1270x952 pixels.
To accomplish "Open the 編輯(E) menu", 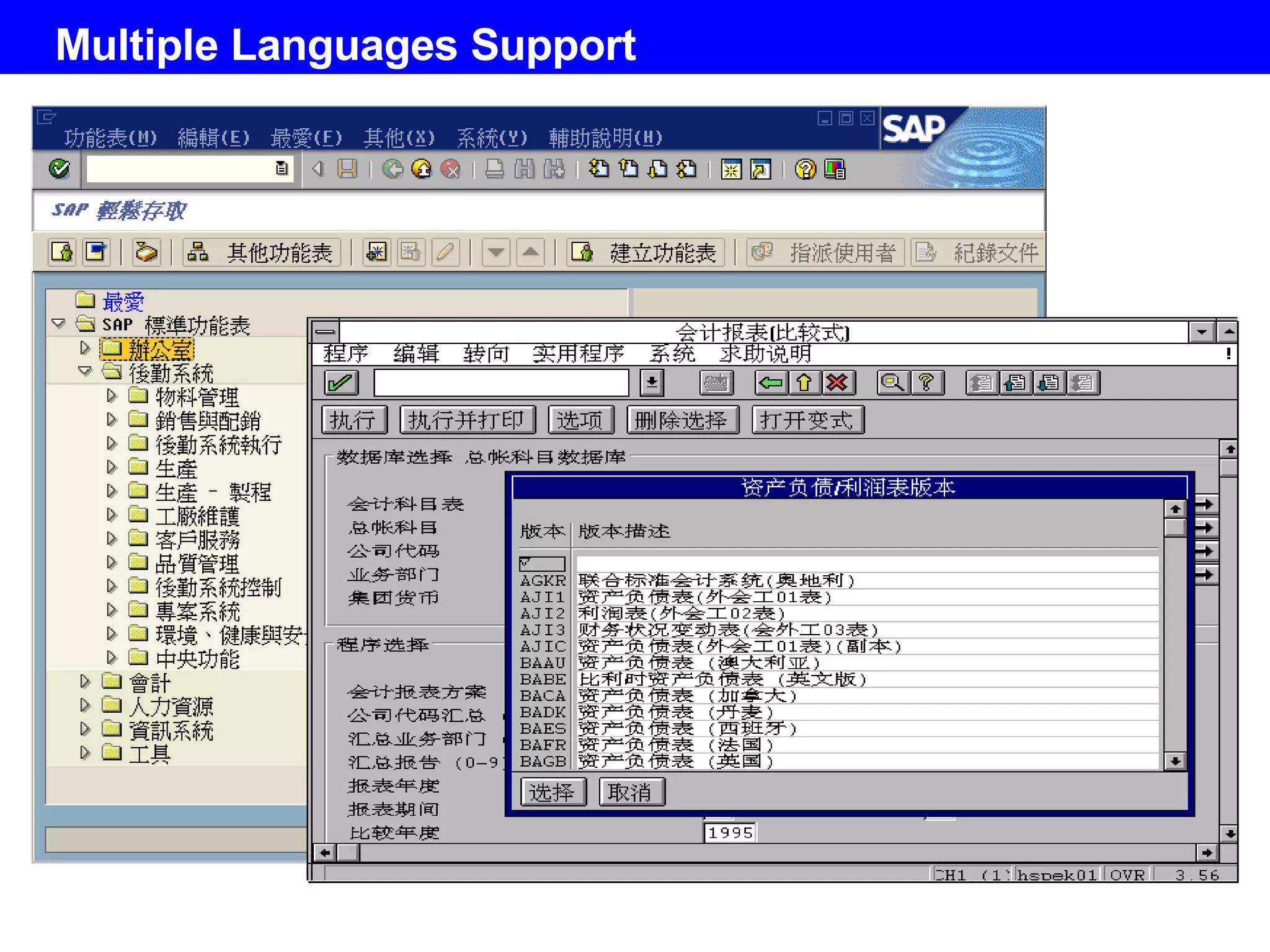I will click(213, 138).
